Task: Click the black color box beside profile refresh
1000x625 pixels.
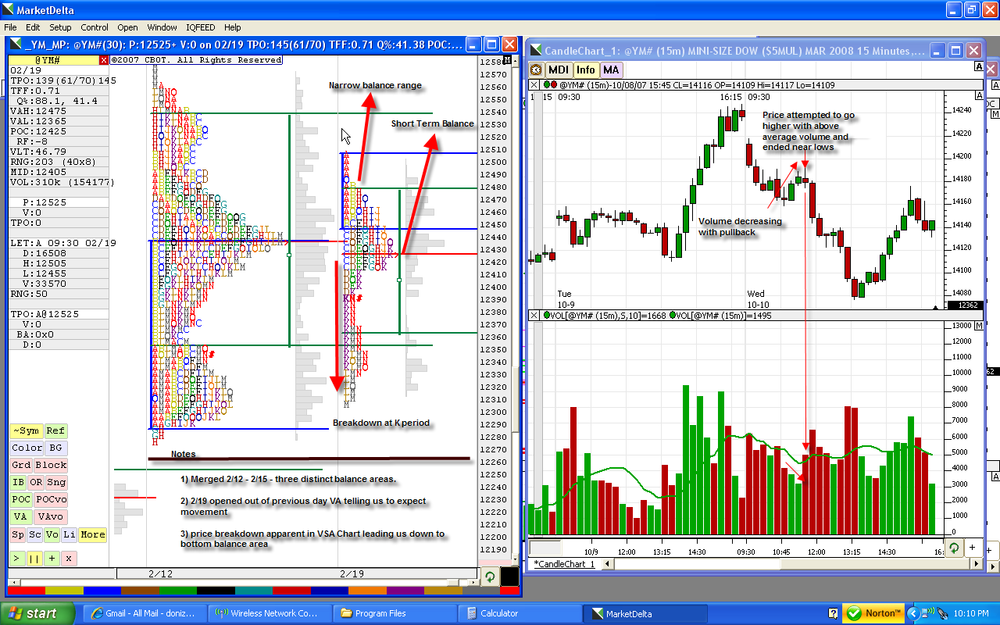Action: click(509, 577)
